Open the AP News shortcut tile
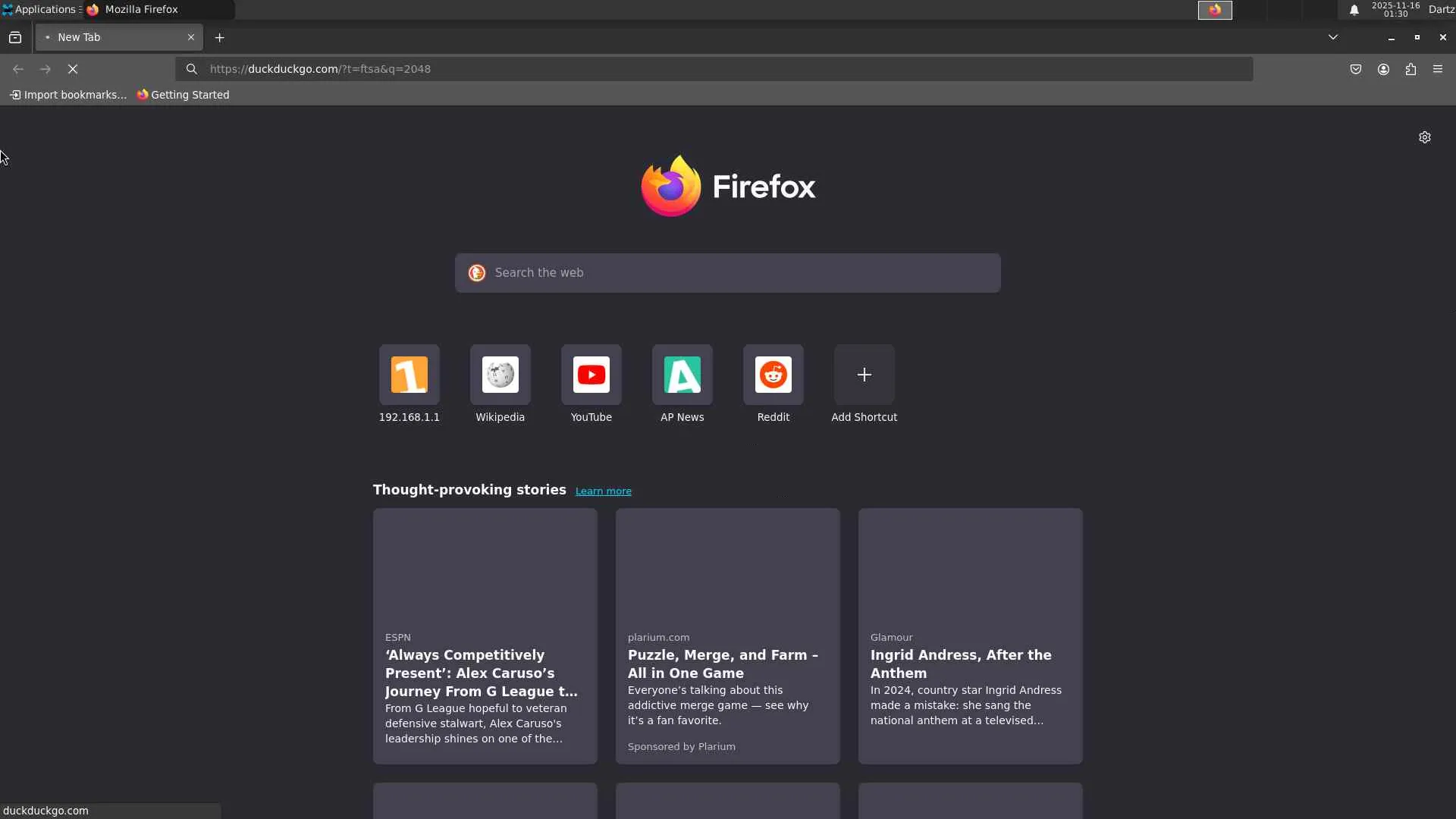This screenshot has width=1456, height=819. pos(682,375)
